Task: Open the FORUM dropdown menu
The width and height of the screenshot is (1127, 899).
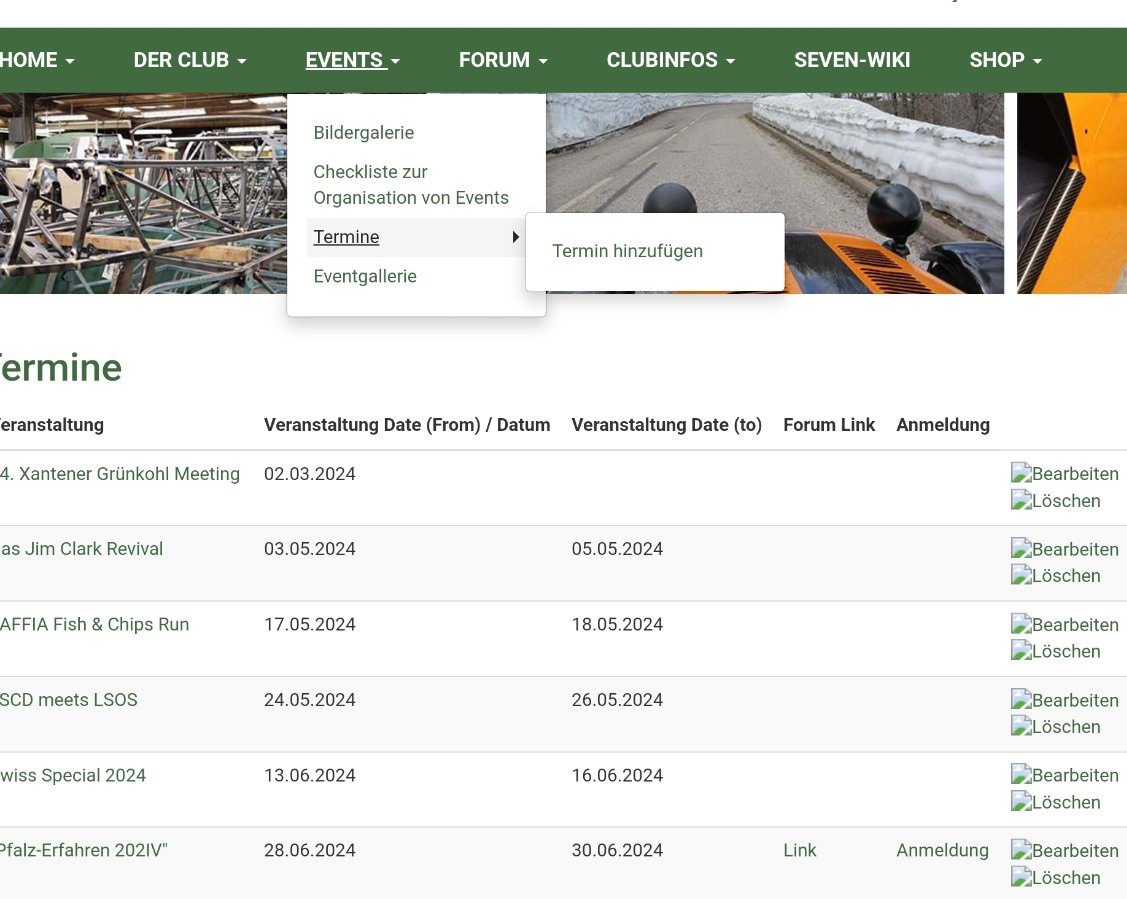Action: [503, 60]
